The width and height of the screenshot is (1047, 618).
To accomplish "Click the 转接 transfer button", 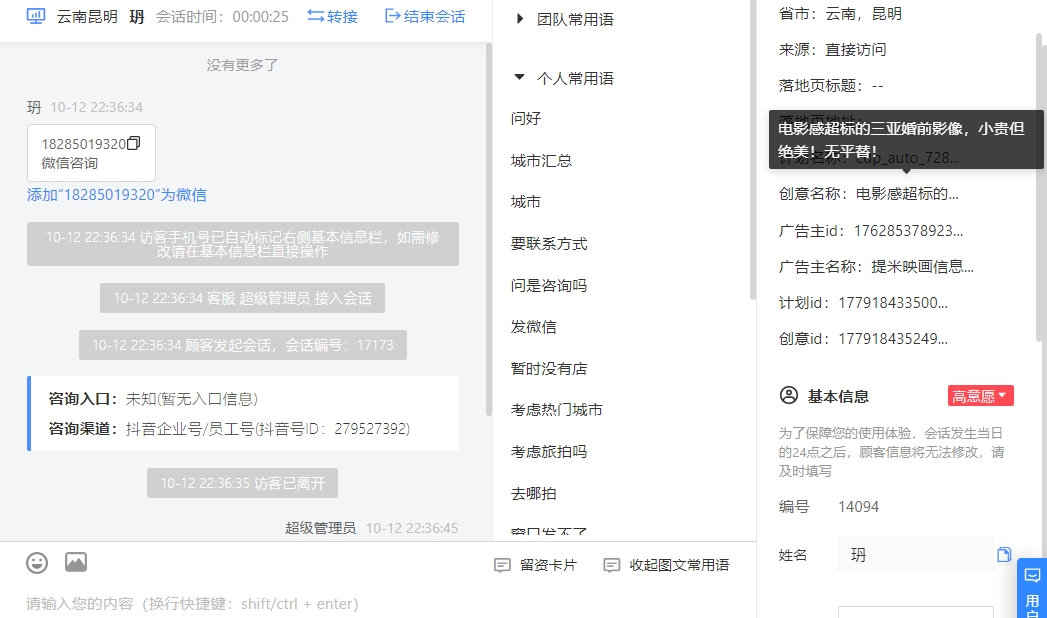I will (333, 16).
